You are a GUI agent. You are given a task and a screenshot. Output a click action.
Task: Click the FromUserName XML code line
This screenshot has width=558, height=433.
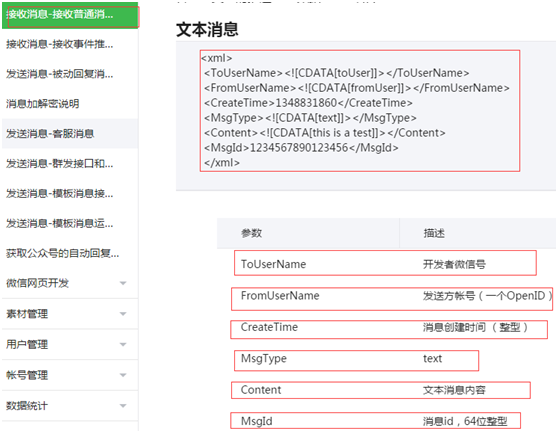[x=357, y=88]
